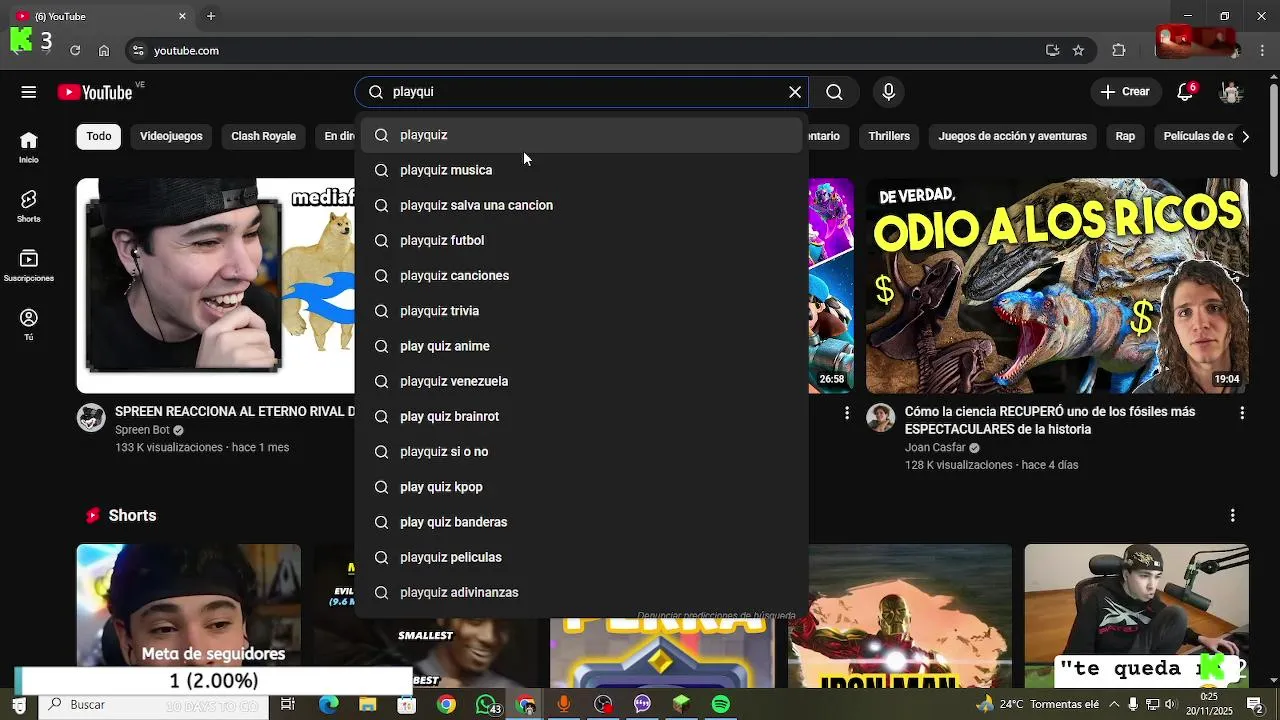The width and height of the screenshot is (1280, 720).
Task: Open the options menu for the Joan Casfar video
Action: pyautogui.click(x=1242, y=412)
